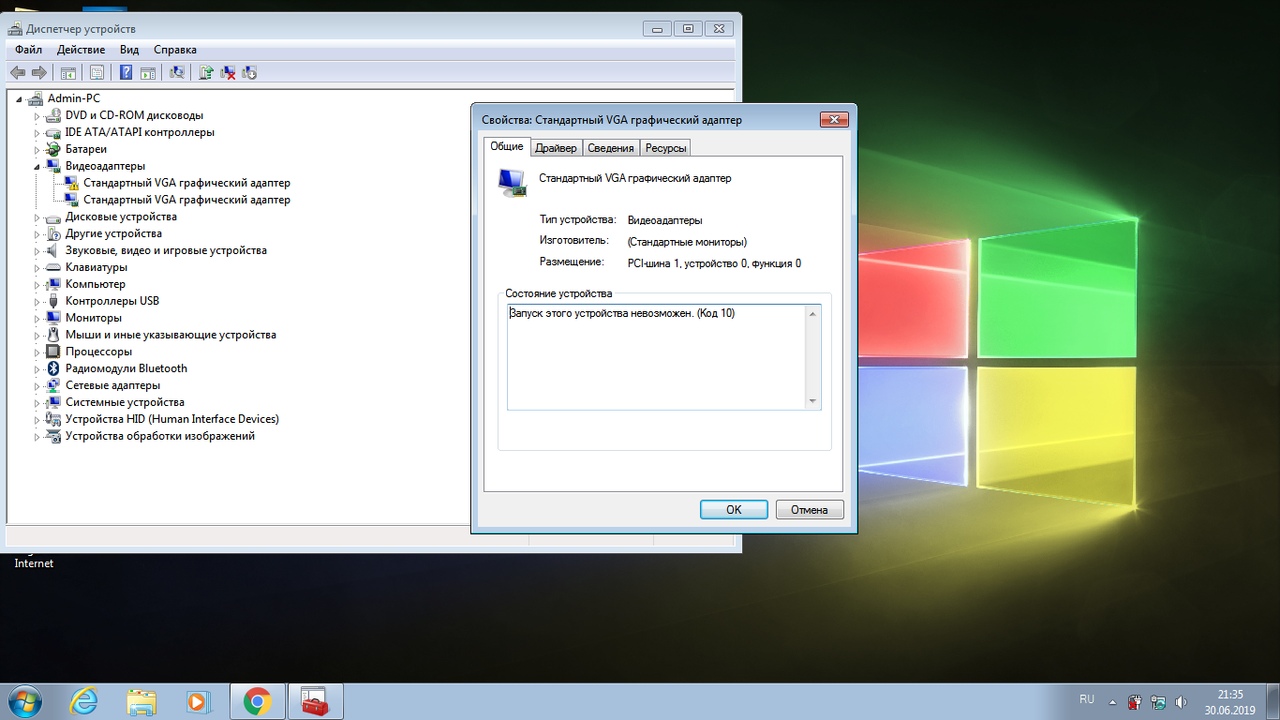Launch Internet Explorer from the taskbar
This screenshot has height=720, width=1280.
click(x=84, y=702)
